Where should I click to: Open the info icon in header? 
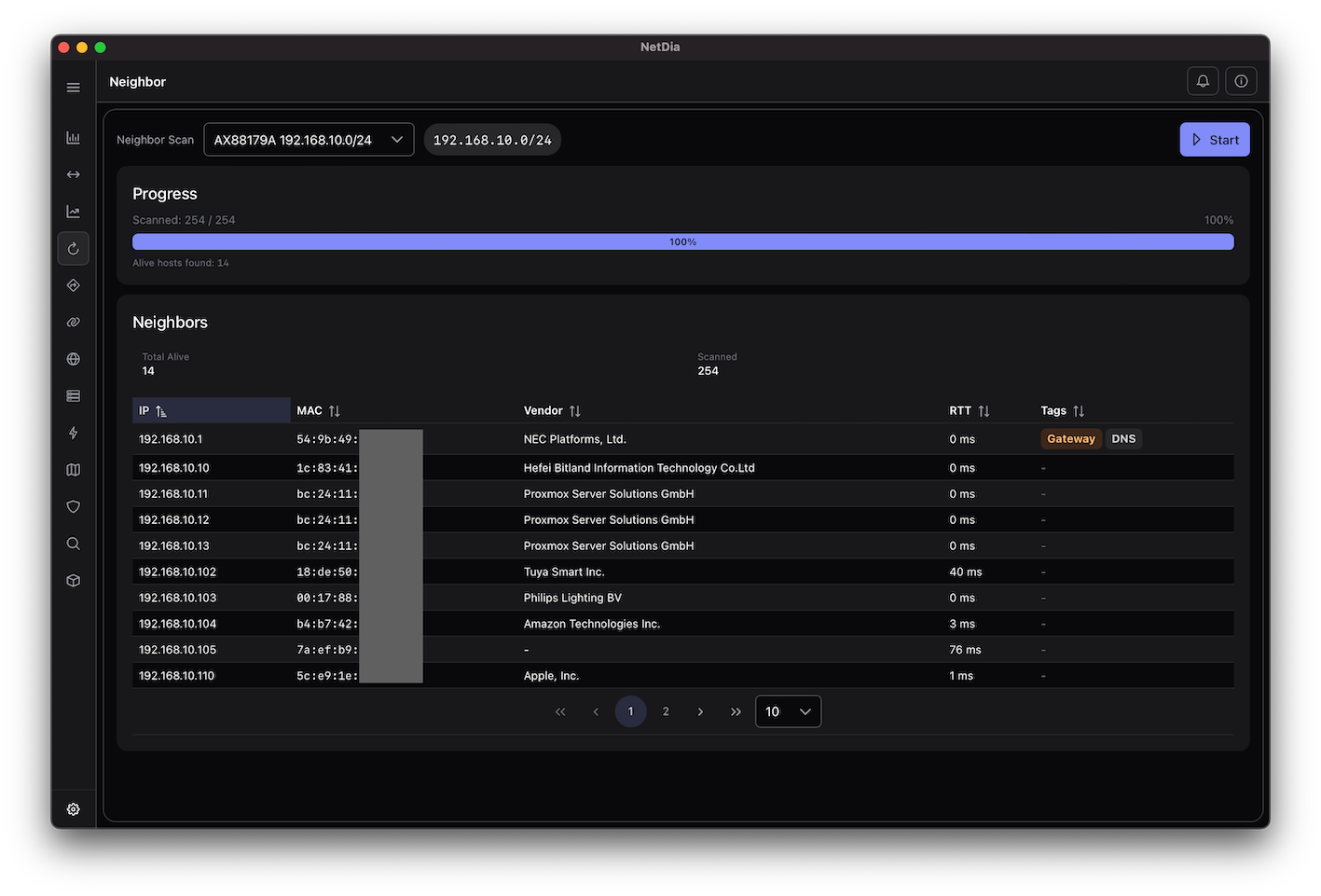pos(1241,81)
